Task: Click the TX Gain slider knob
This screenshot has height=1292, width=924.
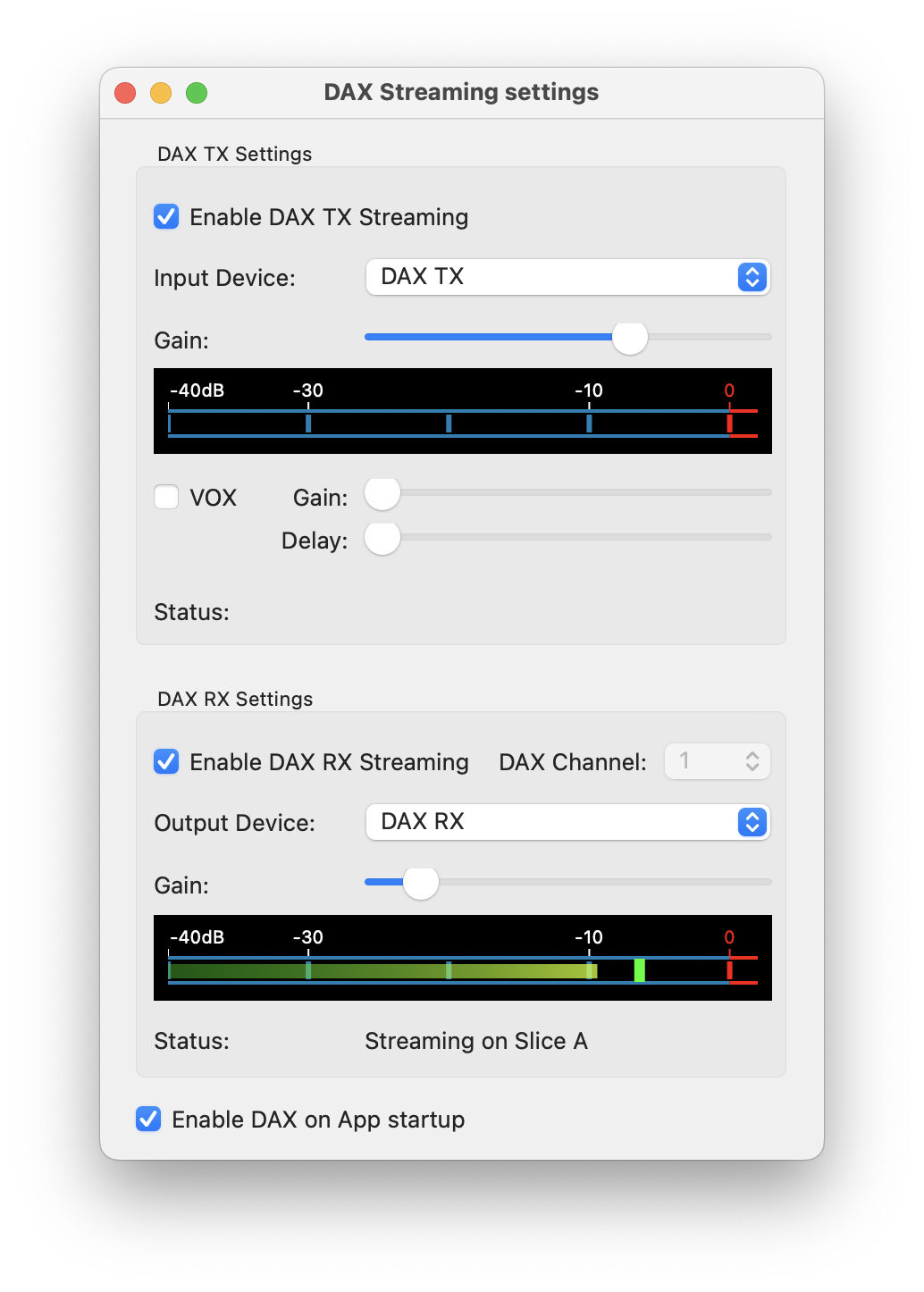Action: pos(630,337)
